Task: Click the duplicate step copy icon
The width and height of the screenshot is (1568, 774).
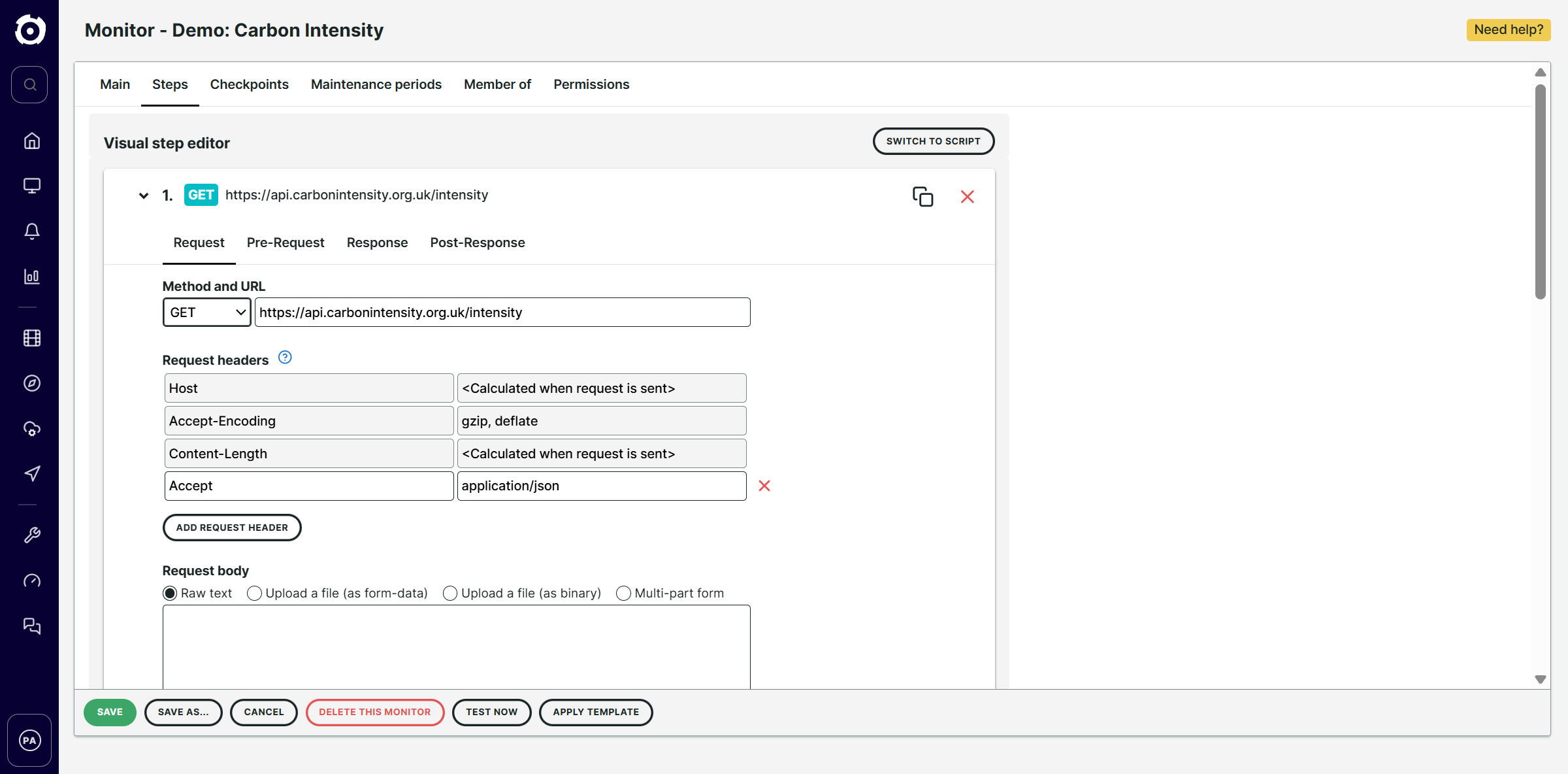Action: (x=923, y=197)
